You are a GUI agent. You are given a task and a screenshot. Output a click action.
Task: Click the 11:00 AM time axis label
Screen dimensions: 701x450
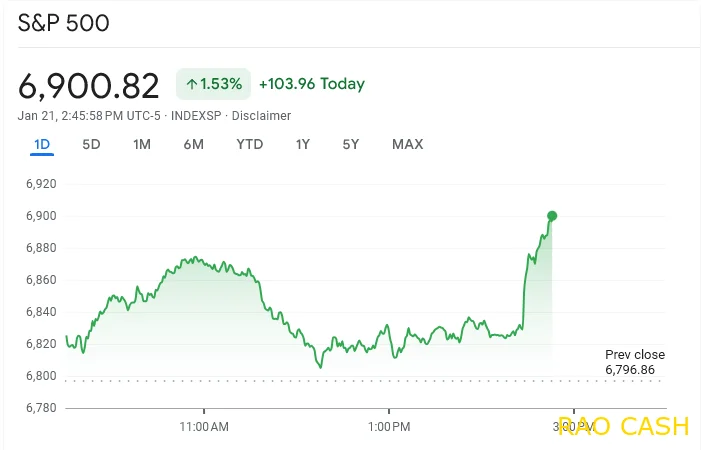pyautogui.click(x=203, y=427)
